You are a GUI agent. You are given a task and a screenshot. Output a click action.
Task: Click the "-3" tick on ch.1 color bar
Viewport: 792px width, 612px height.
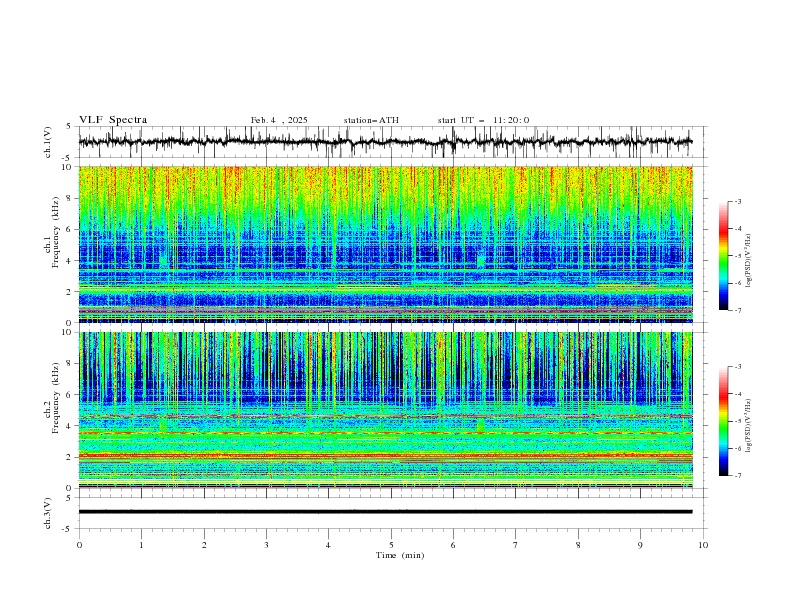[737, 201]
